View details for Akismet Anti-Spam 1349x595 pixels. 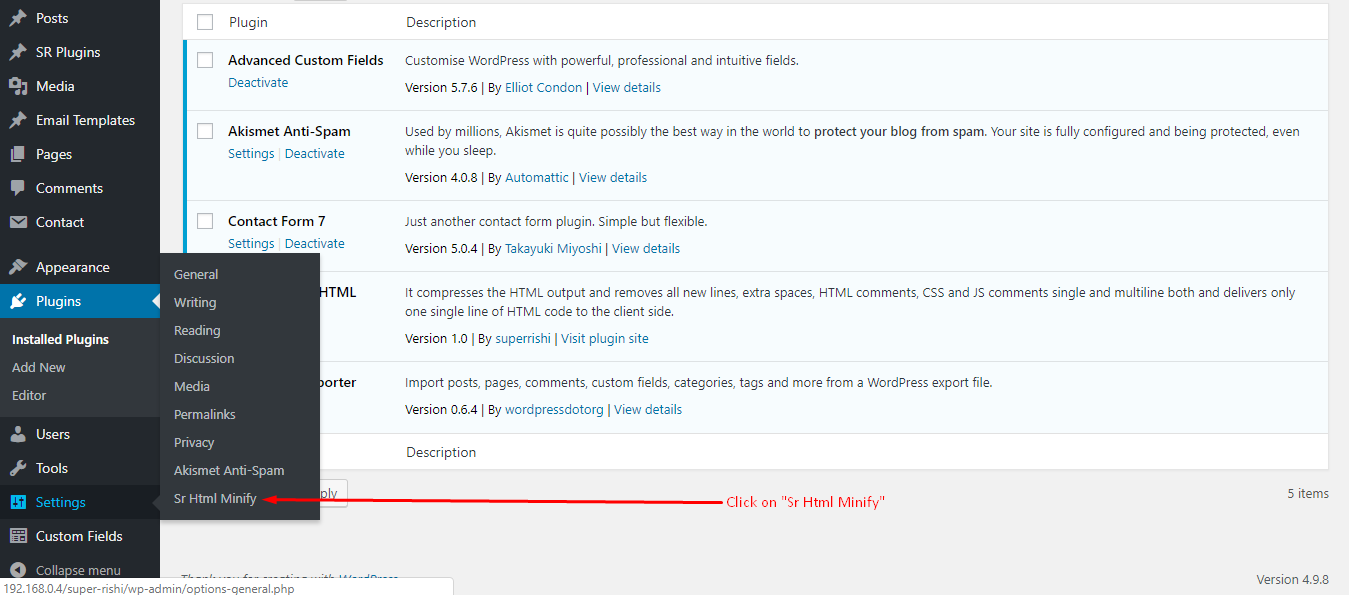(x=613, y=178)
